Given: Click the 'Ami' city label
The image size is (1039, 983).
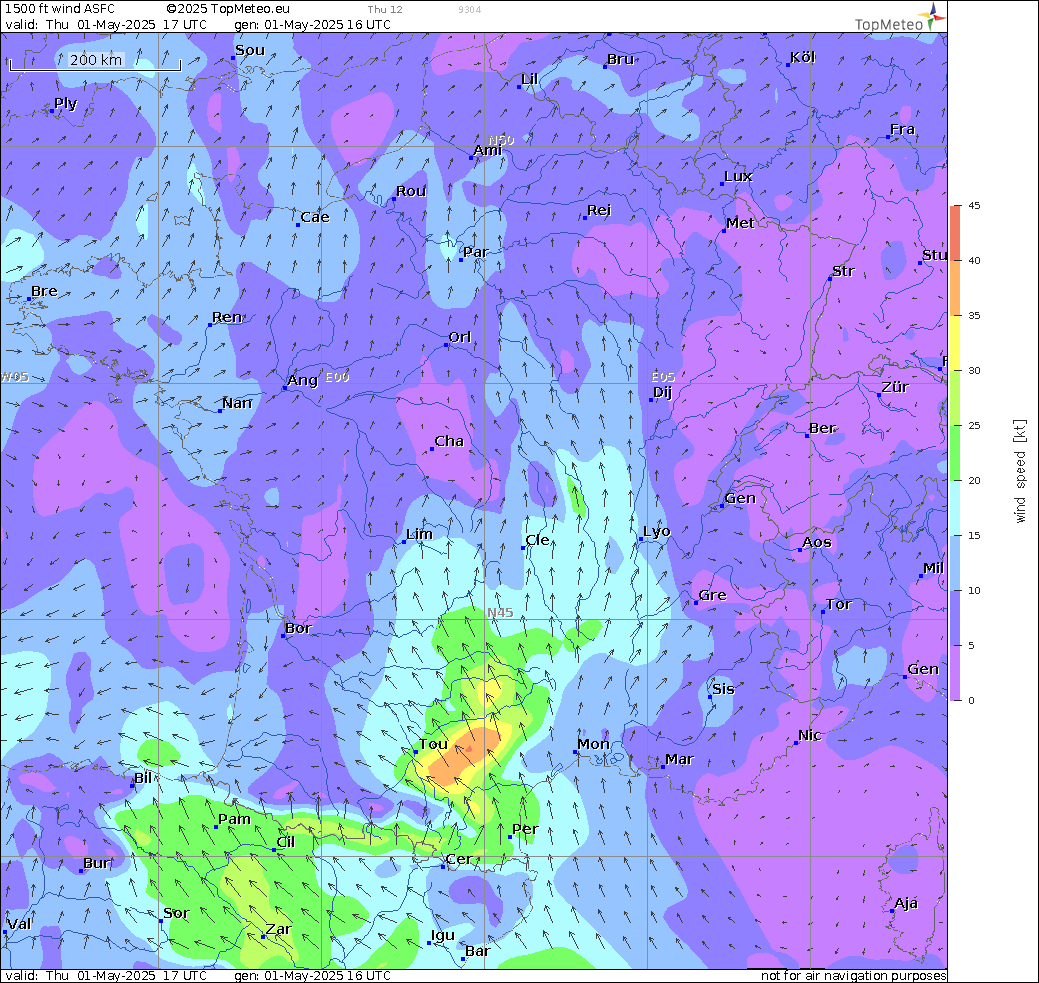Looking at the screenshot, I should (x=488, y=150).
